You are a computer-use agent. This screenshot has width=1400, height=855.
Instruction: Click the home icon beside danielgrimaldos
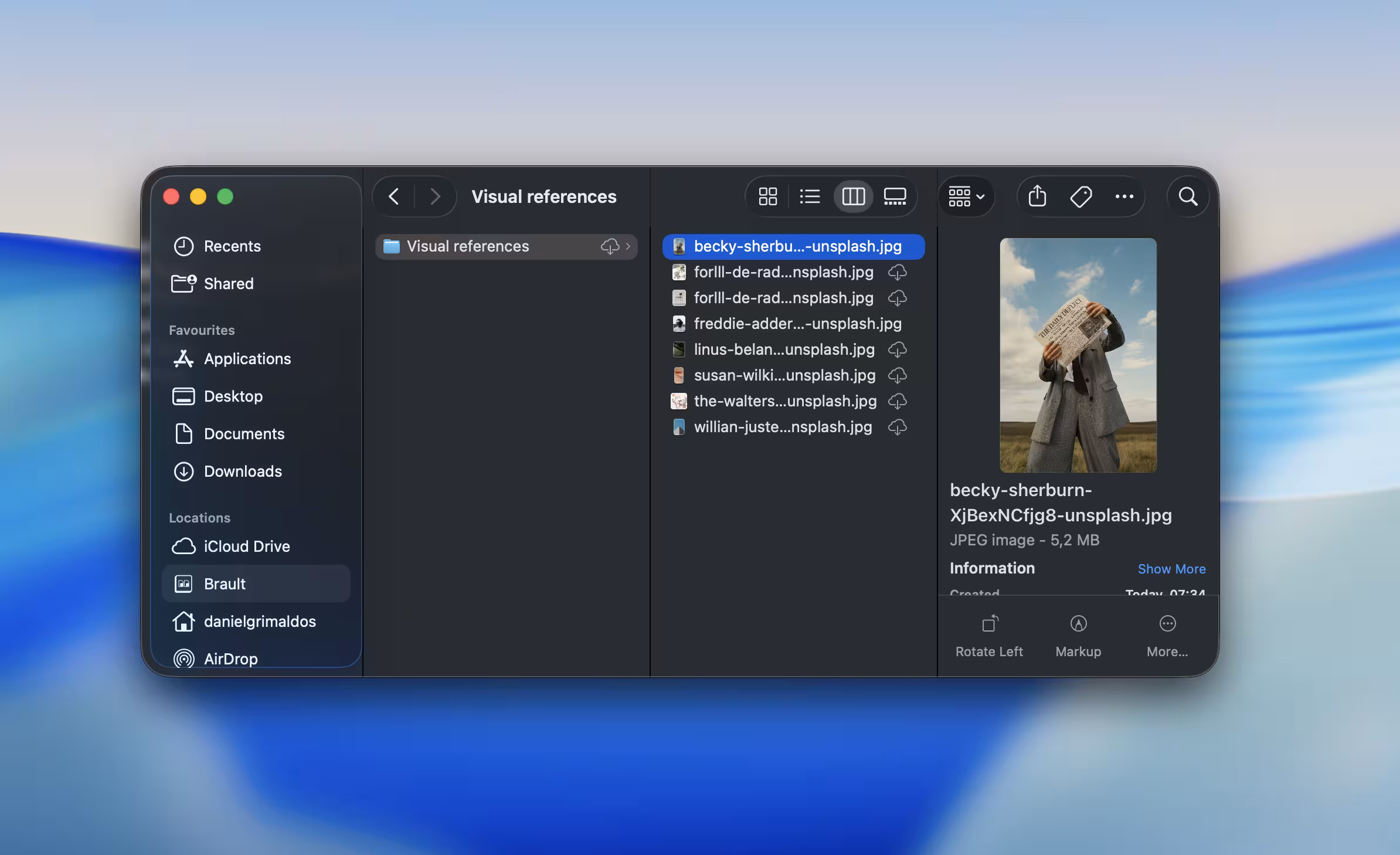click(184, 622)
